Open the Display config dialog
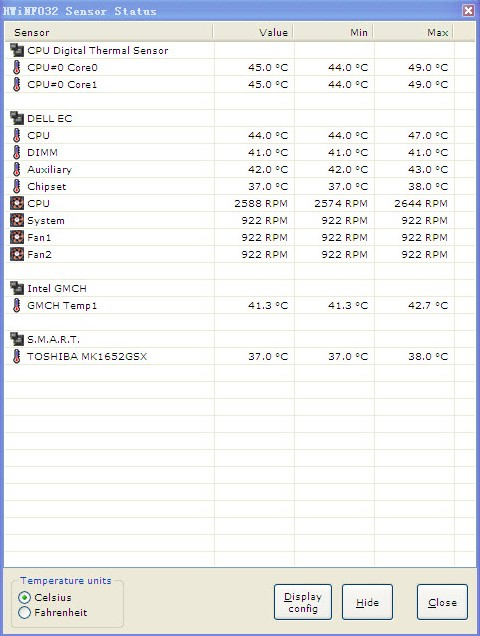 point(303,602)
